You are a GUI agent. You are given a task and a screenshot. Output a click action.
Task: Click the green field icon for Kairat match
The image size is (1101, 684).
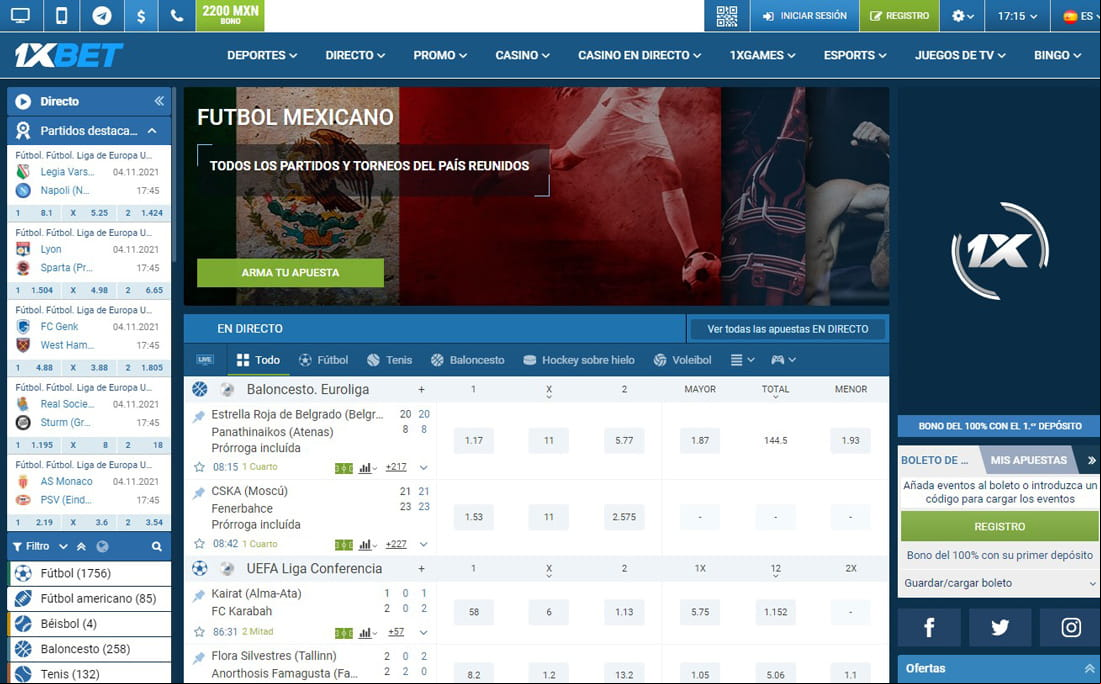point(344,633)
